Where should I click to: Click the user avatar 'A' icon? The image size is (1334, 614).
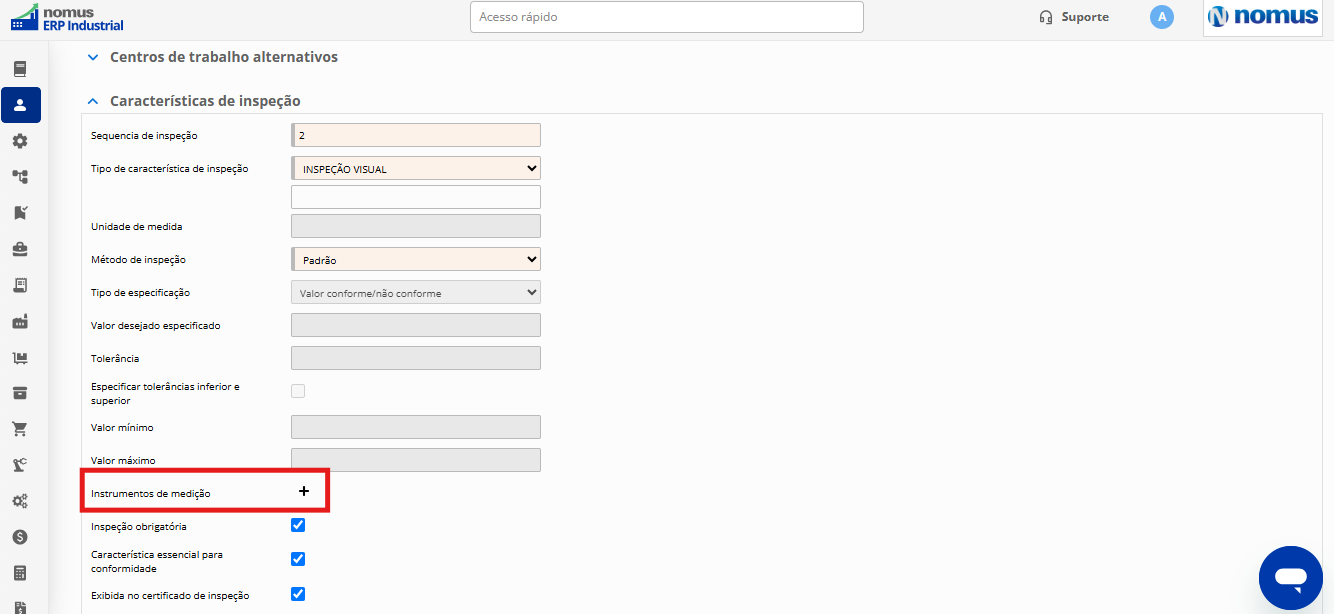pos(1161,17)
